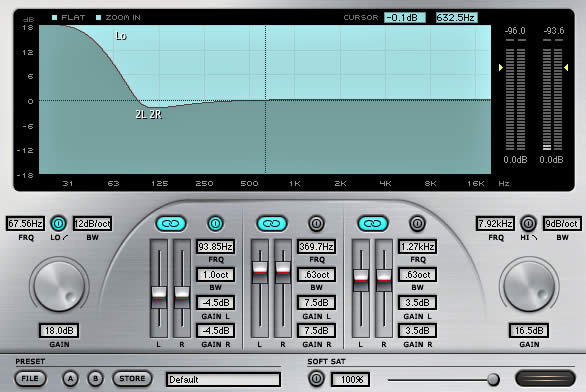Toggle the LO shelf filter power button
Viewport: 586px width, 392px height.
[58, 223]
